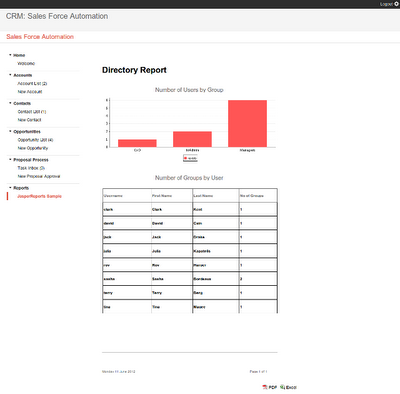
Task: Click New Opportunity link
Action: [x=33, y=148]
